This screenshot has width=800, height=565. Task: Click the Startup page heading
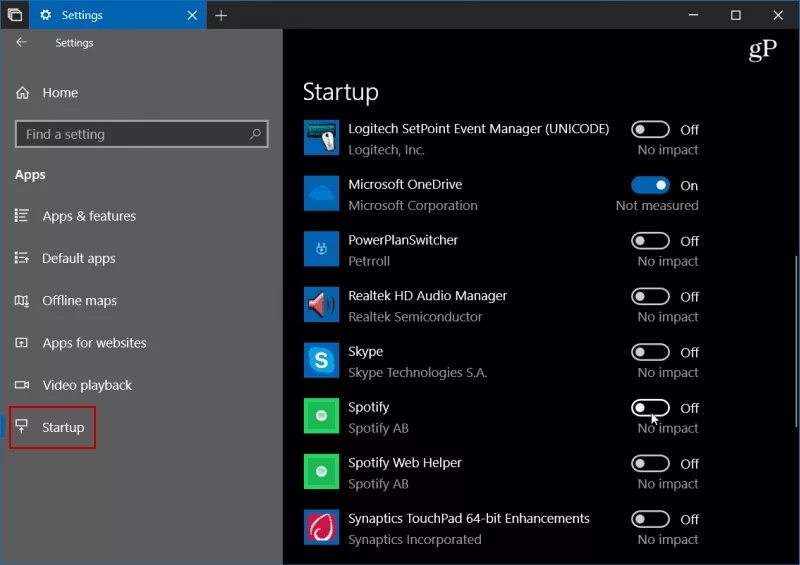coord(340,92)
